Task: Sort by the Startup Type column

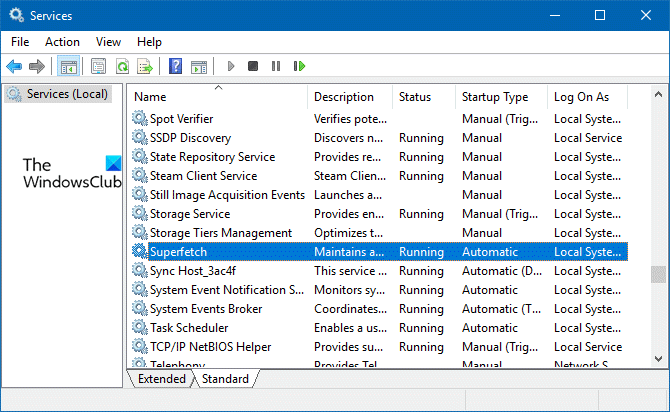Action: 494,97
